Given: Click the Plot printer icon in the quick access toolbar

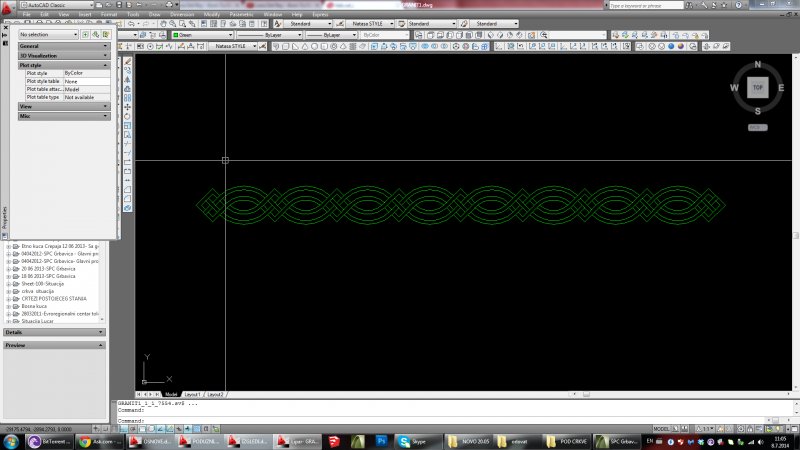Looking at the screenshot, I should pyautogui.click(x=167, y=5).
